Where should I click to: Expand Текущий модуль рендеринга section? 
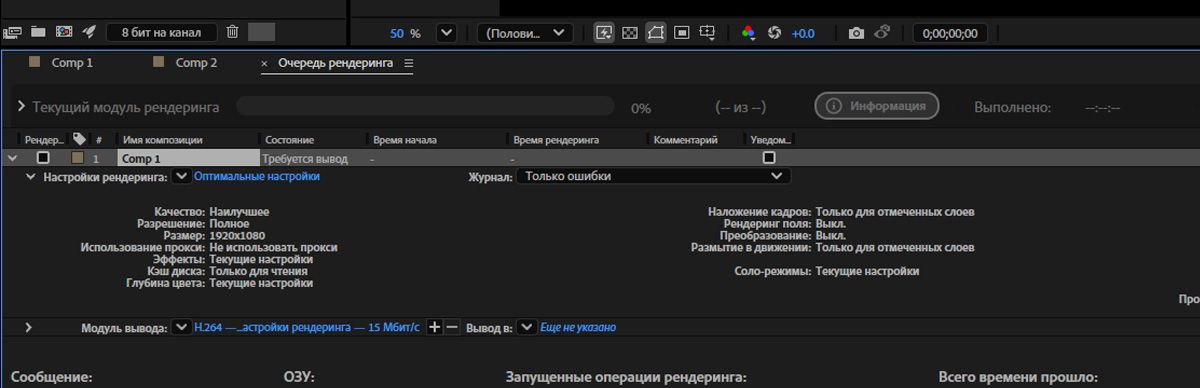(x=22, y=106)
